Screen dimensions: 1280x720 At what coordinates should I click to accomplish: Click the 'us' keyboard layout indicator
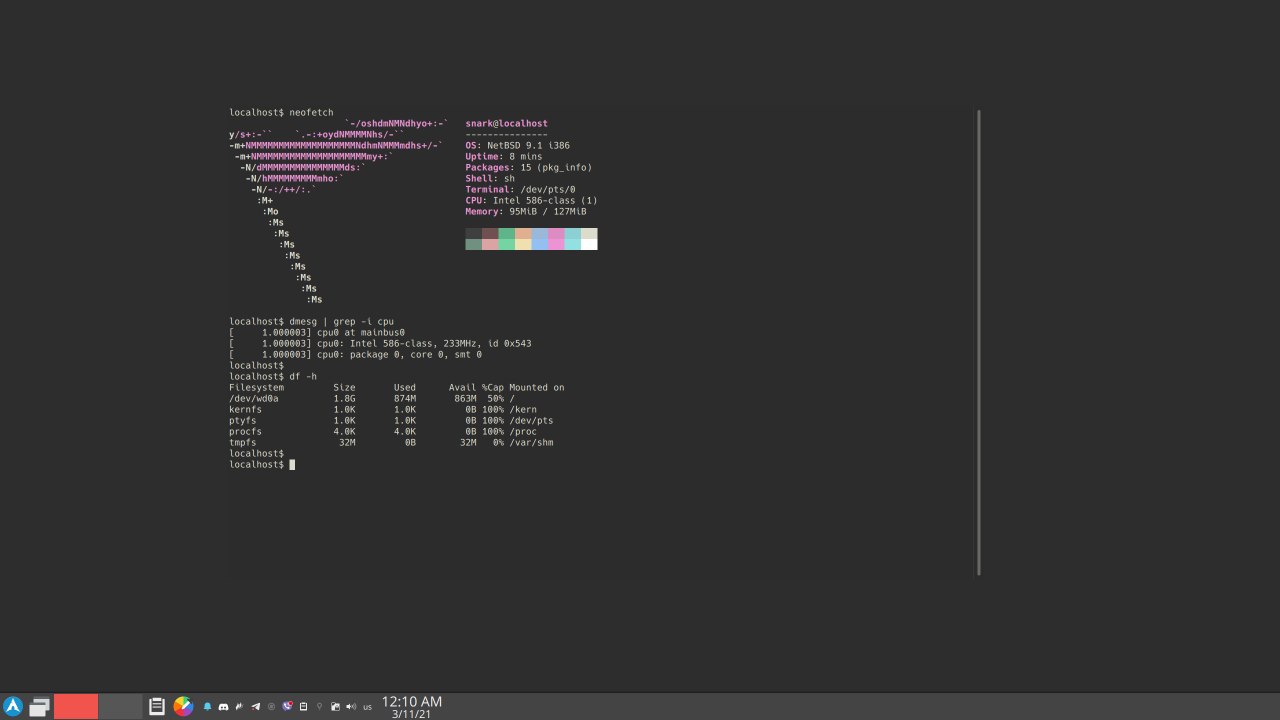point(368,708)
